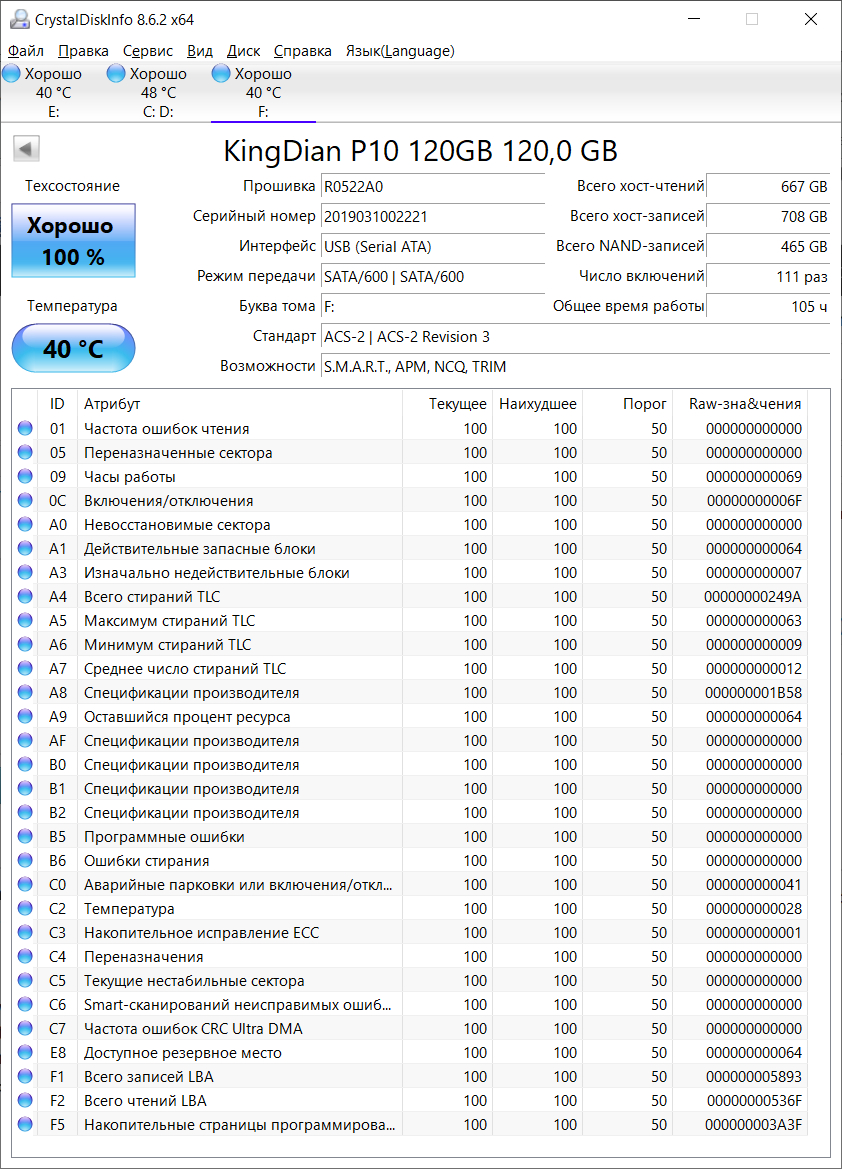Click the serial number field

[x=432, y=216]
